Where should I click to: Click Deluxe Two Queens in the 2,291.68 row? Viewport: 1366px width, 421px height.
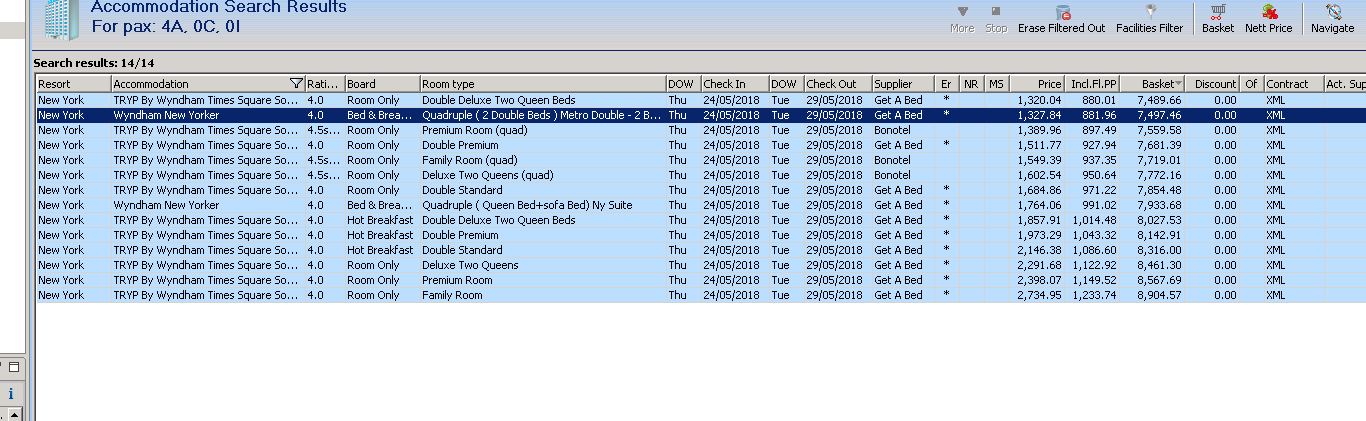point(470,265)
